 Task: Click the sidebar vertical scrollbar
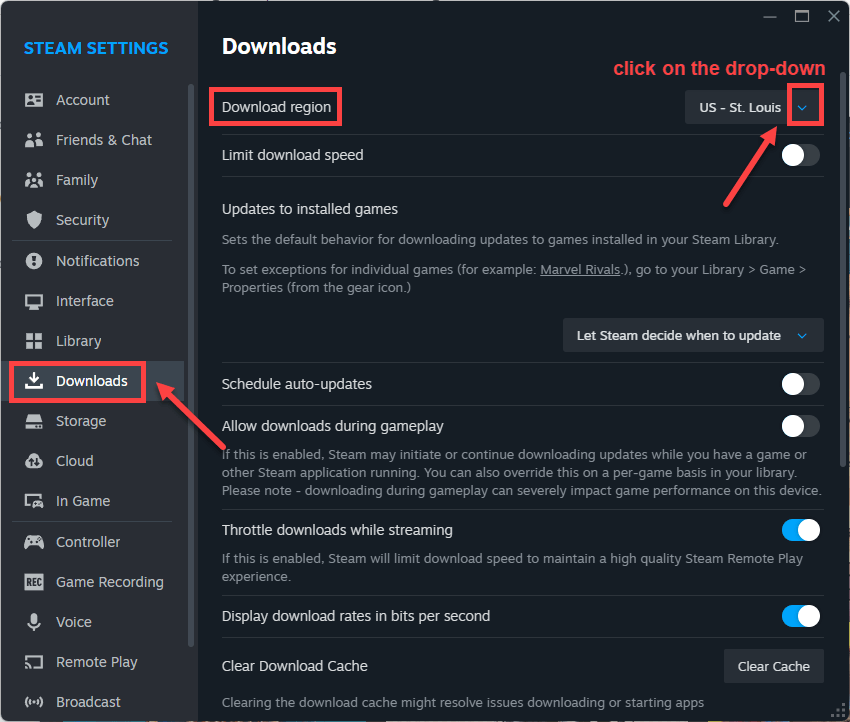[191, 365]
